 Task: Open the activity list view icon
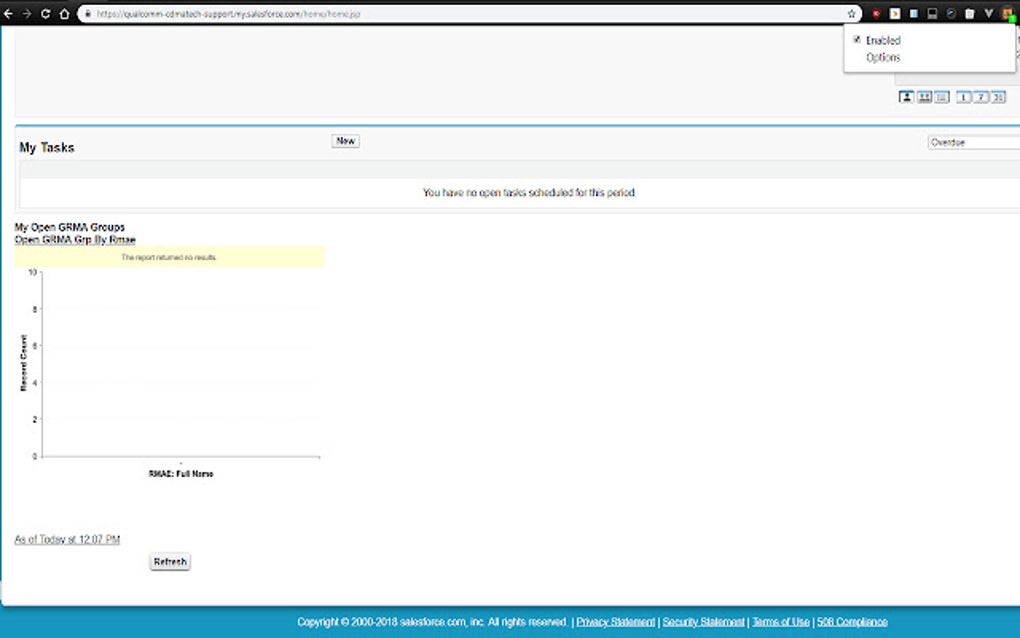[x=942, y=97]
